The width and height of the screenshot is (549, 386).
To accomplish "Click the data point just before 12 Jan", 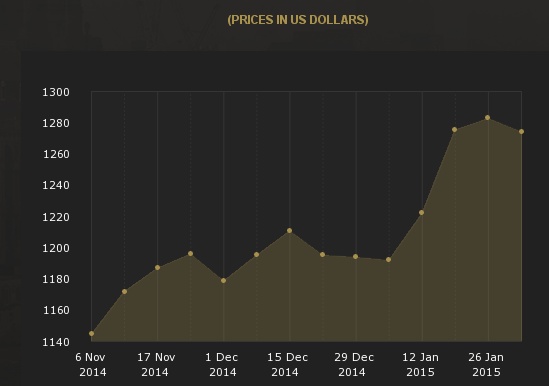I will [x=389, y=260].
